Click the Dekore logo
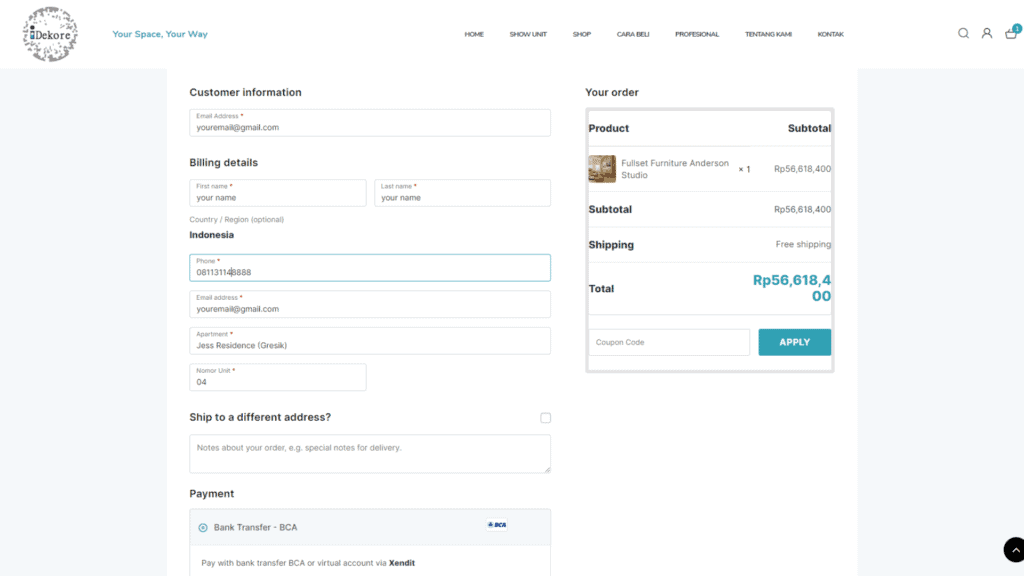1024x576 pixels. pos(50,34)
